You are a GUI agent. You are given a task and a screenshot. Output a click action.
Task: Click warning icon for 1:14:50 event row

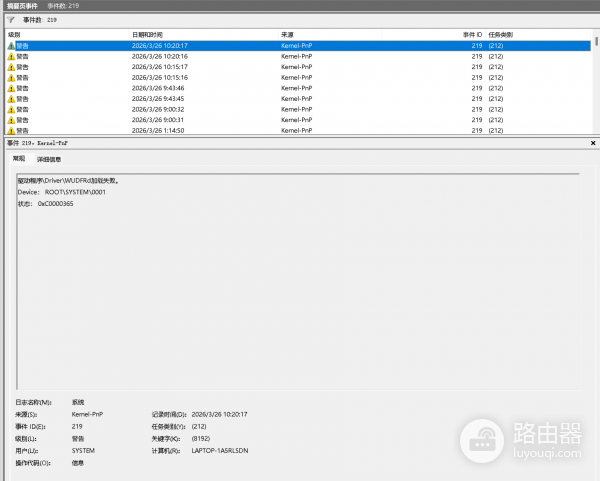click(x=11, y=130)
